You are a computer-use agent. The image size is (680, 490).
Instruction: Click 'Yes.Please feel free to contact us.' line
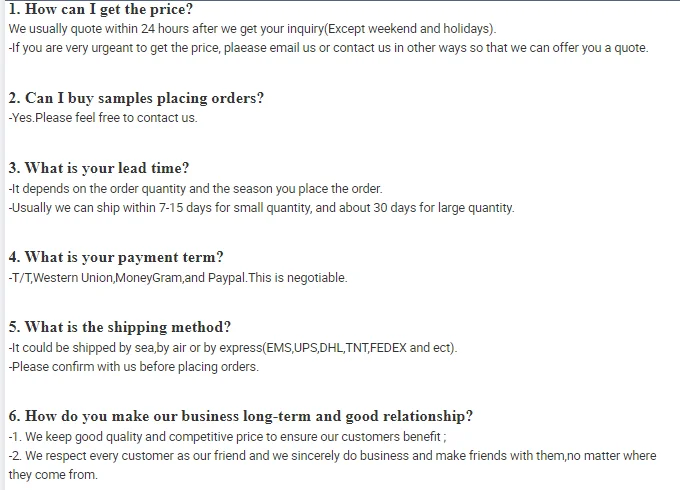[x=103, y=118]
